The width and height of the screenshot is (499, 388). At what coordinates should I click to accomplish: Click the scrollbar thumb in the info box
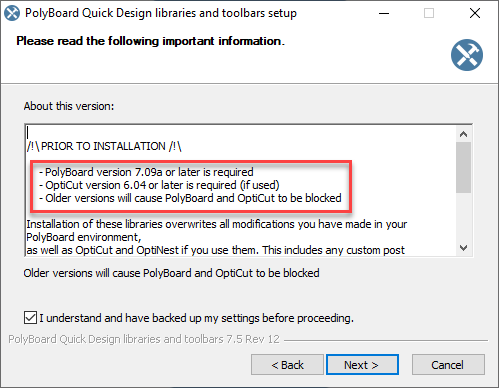(x=463, y=167)
